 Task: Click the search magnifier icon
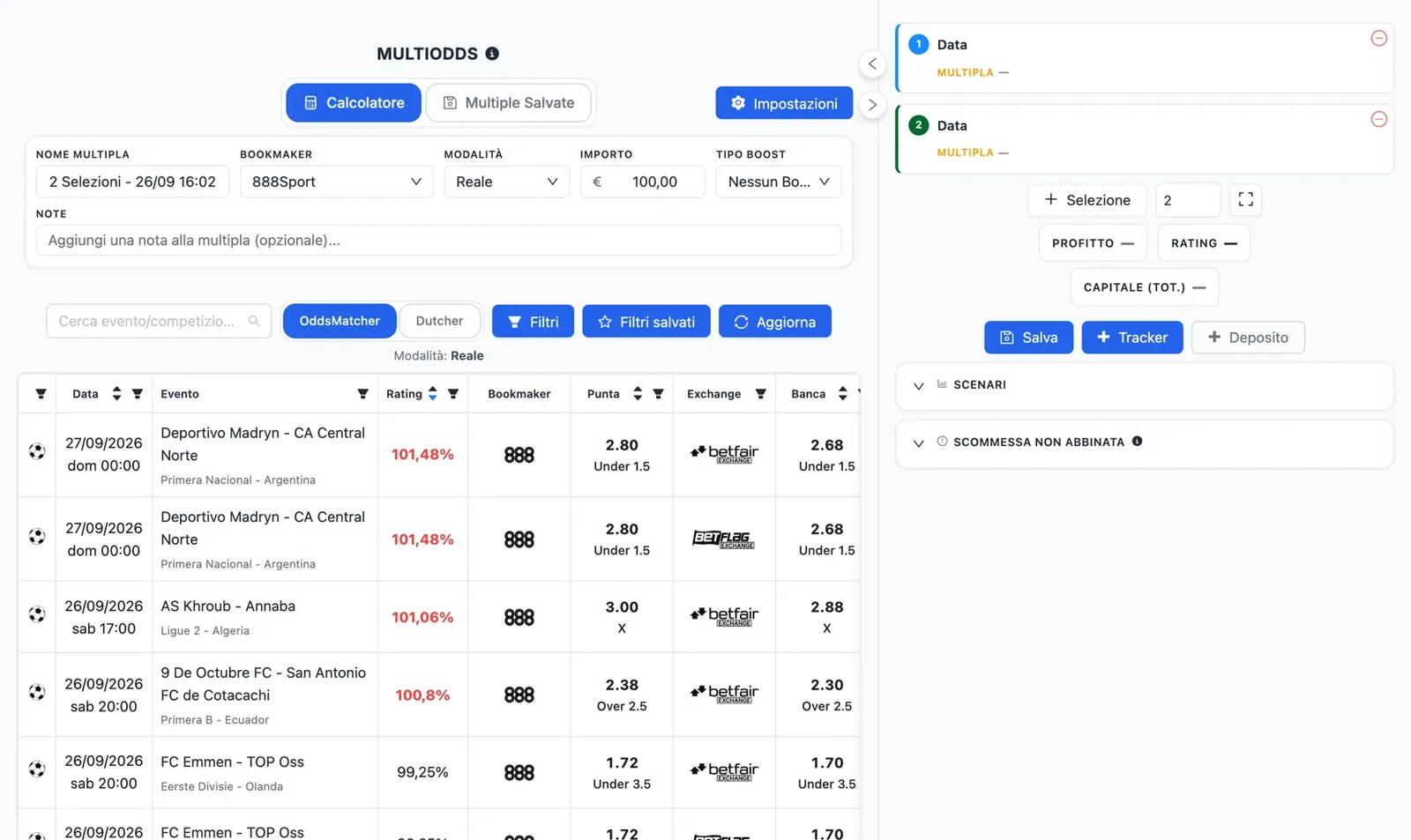(254, 322)
